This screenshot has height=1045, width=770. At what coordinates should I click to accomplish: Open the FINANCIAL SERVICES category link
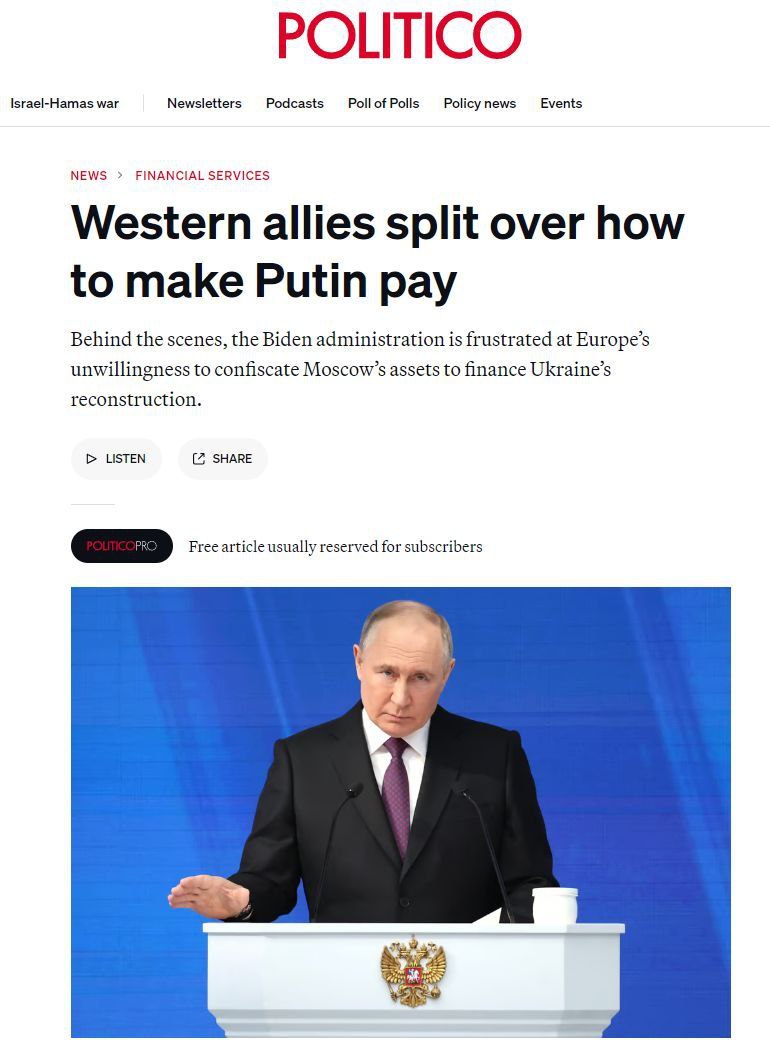[202, 175]
